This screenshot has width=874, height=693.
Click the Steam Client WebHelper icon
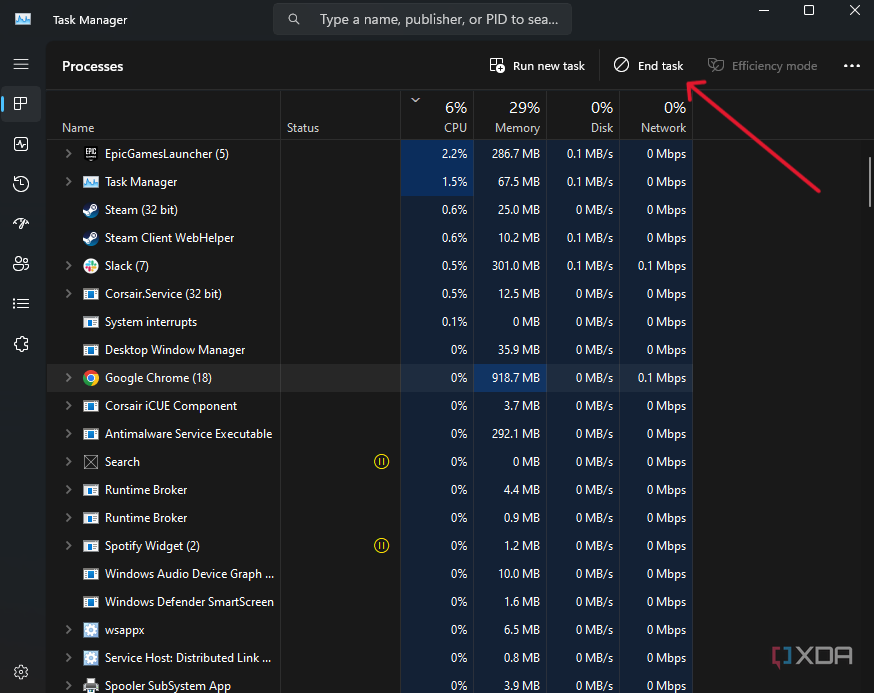(91, 238)
